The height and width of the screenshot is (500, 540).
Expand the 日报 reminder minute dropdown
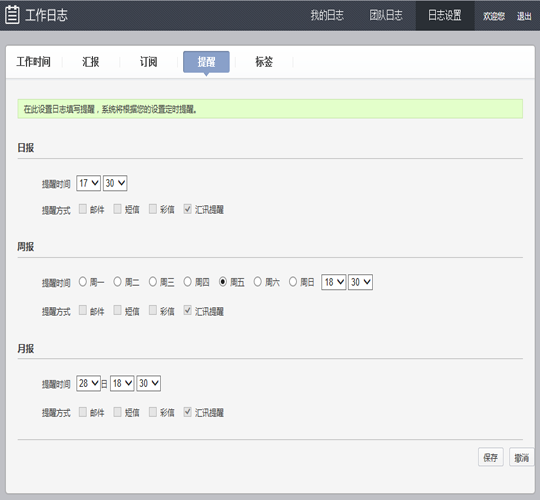(115, 183)
